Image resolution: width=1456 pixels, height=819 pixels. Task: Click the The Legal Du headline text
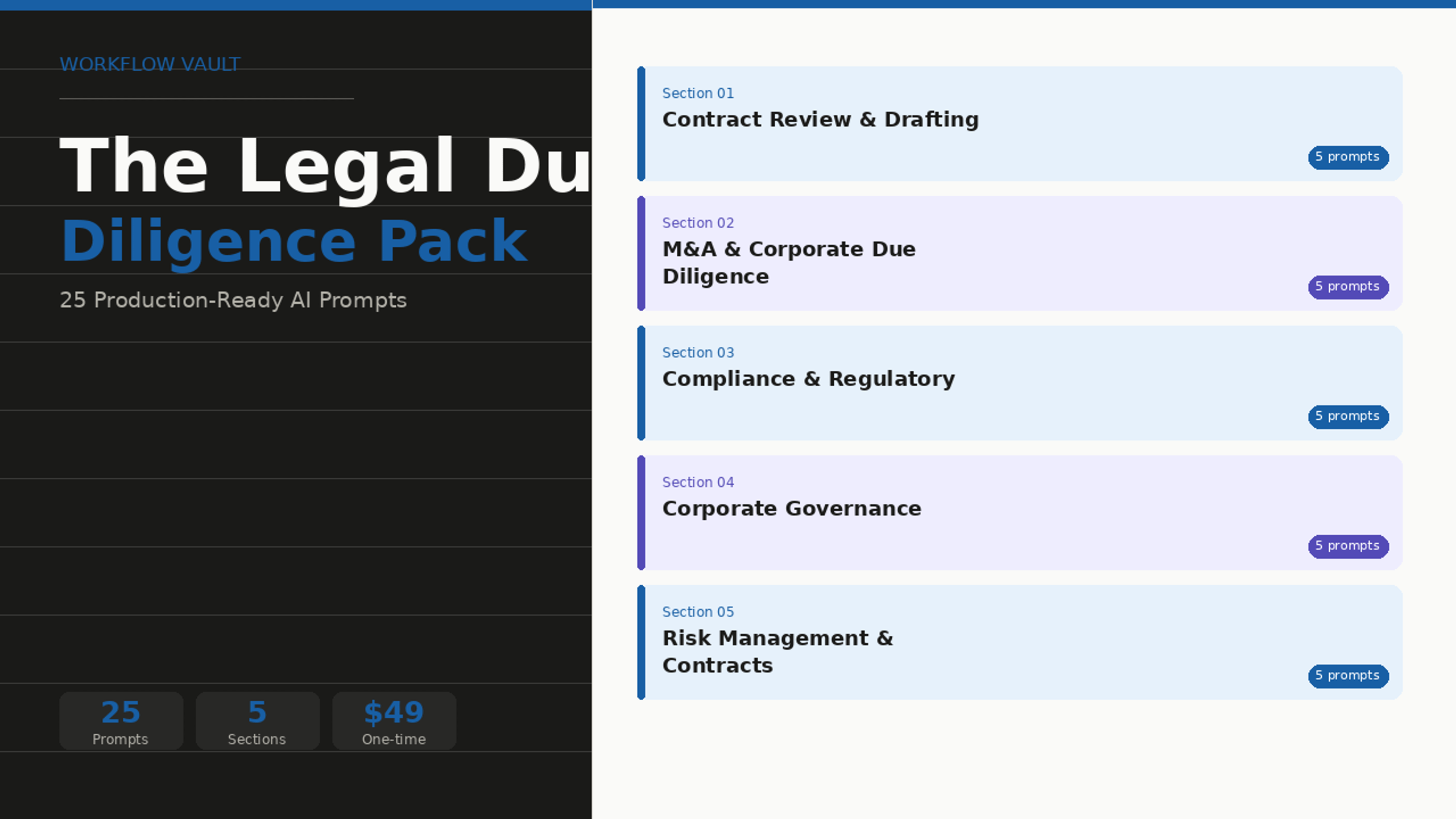(325, 167)
